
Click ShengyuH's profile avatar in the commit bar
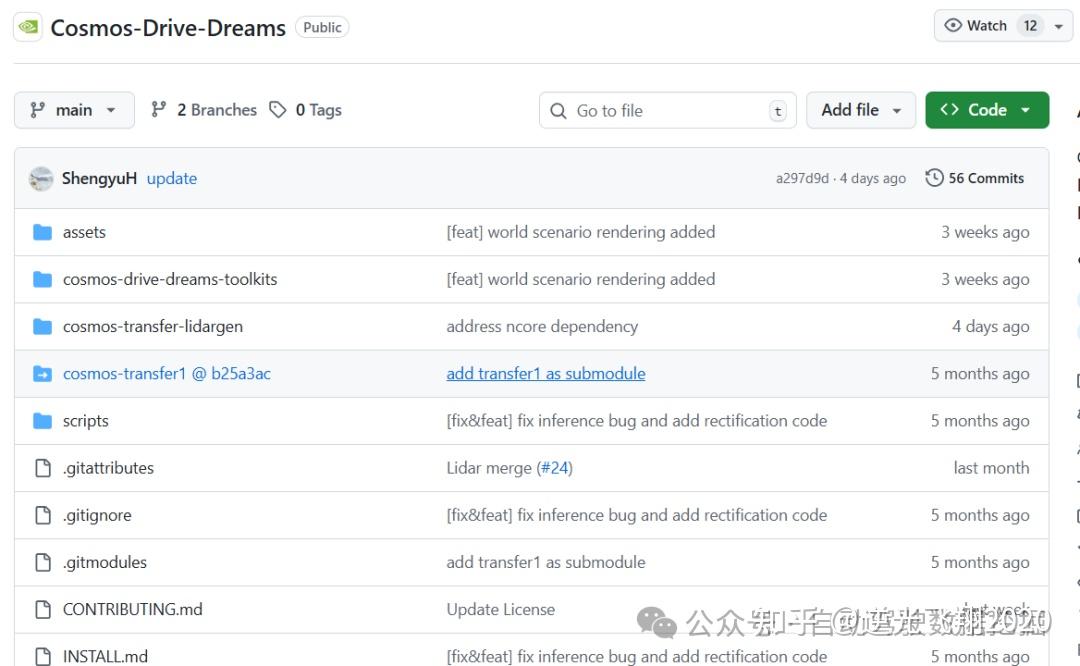point(41,177)
